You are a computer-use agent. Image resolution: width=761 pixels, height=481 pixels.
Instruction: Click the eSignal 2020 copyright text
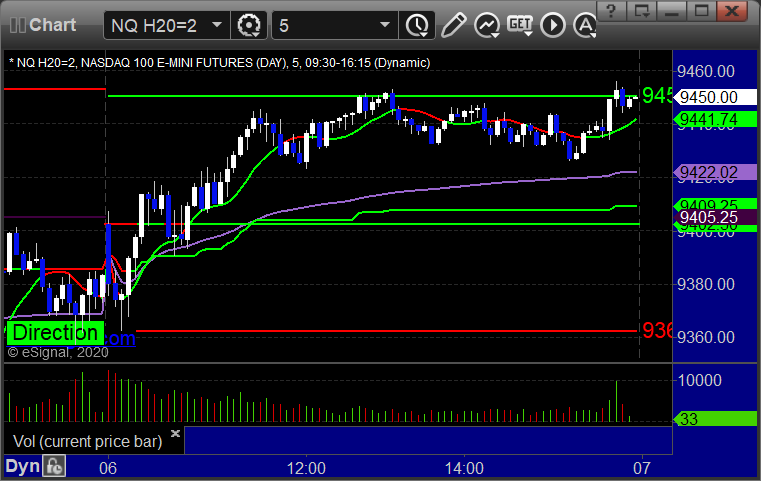58,352
